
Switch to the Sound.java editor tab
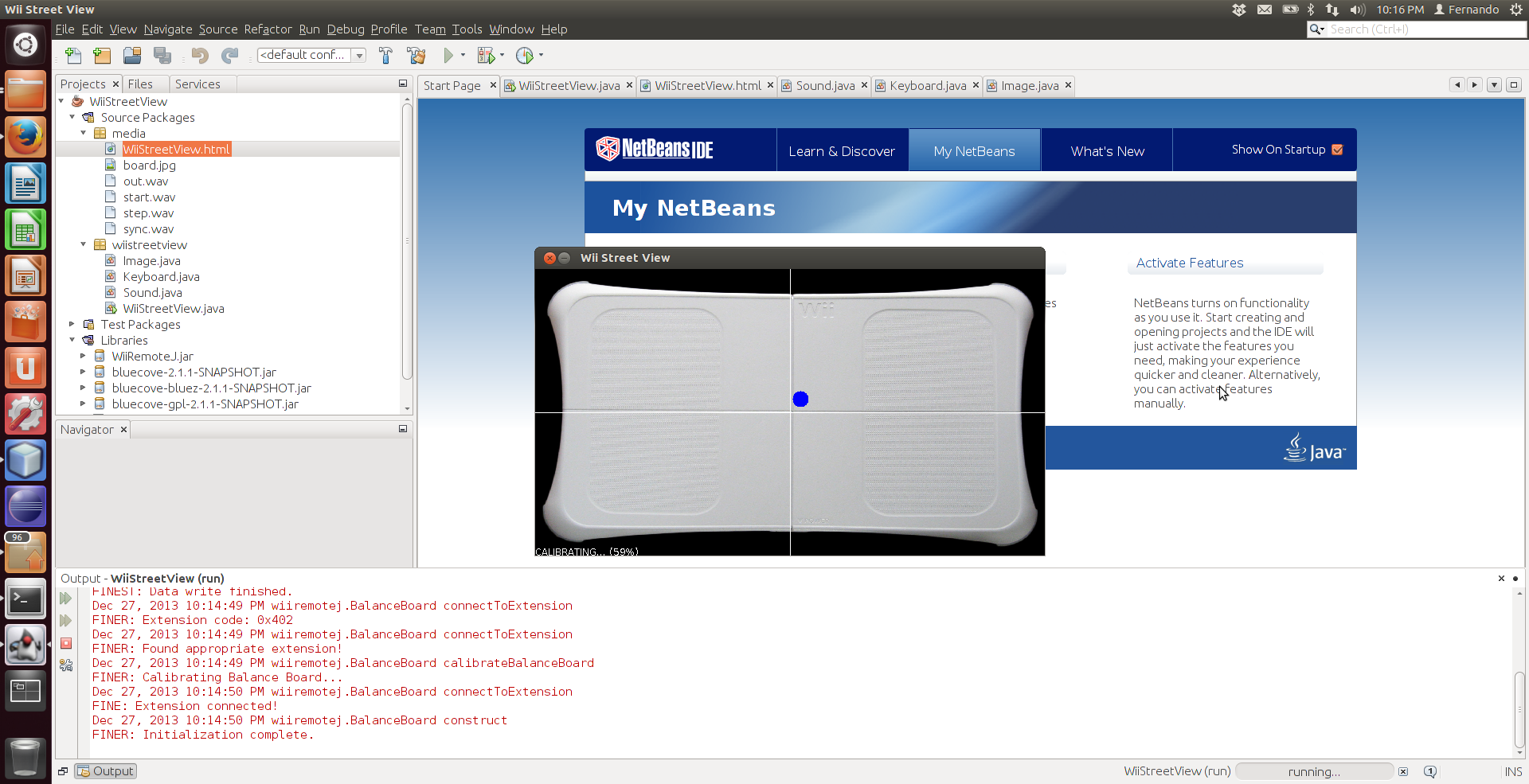[825, 85]
